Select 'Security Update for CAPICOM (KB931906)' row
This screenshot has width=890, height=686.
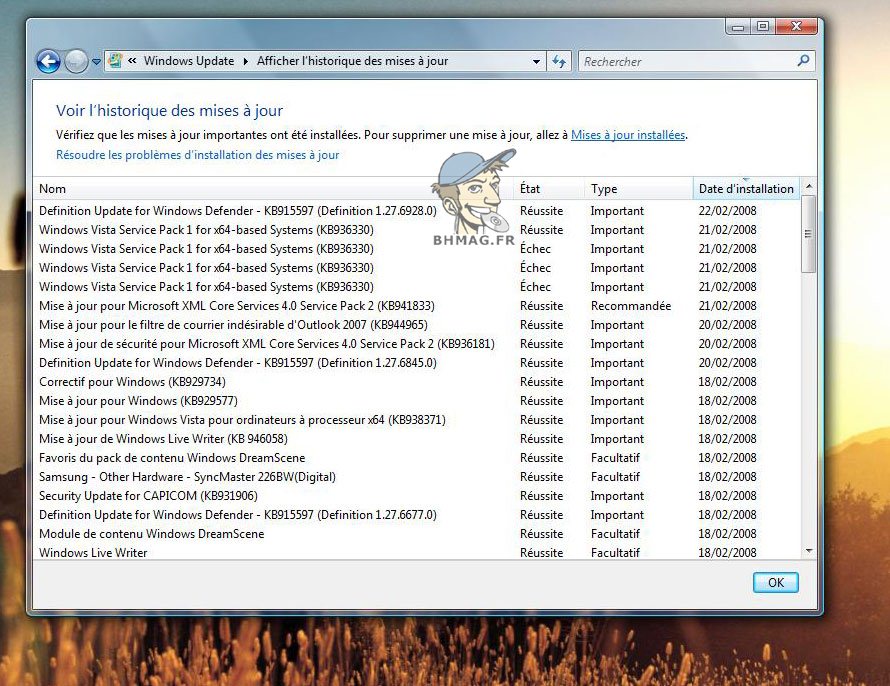(417, 496)
